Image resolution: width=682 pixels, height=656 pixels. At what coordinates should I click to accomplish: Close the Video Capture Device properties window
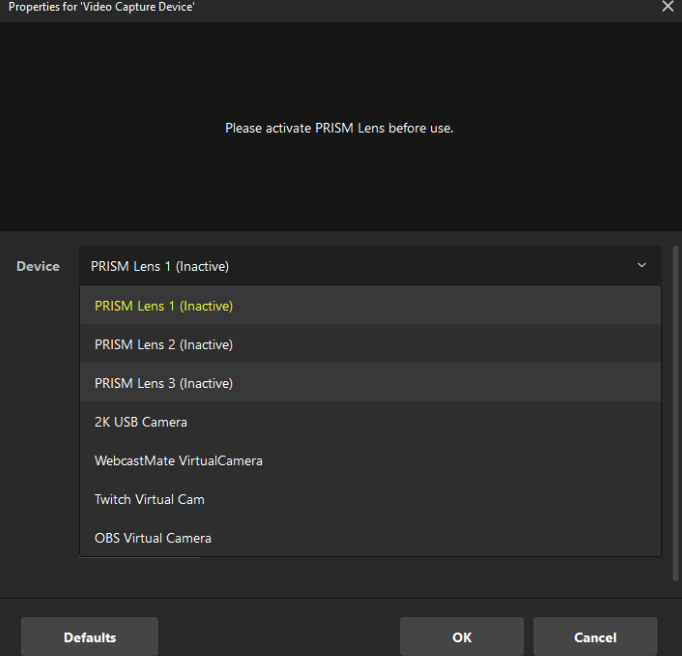(668, 6)
